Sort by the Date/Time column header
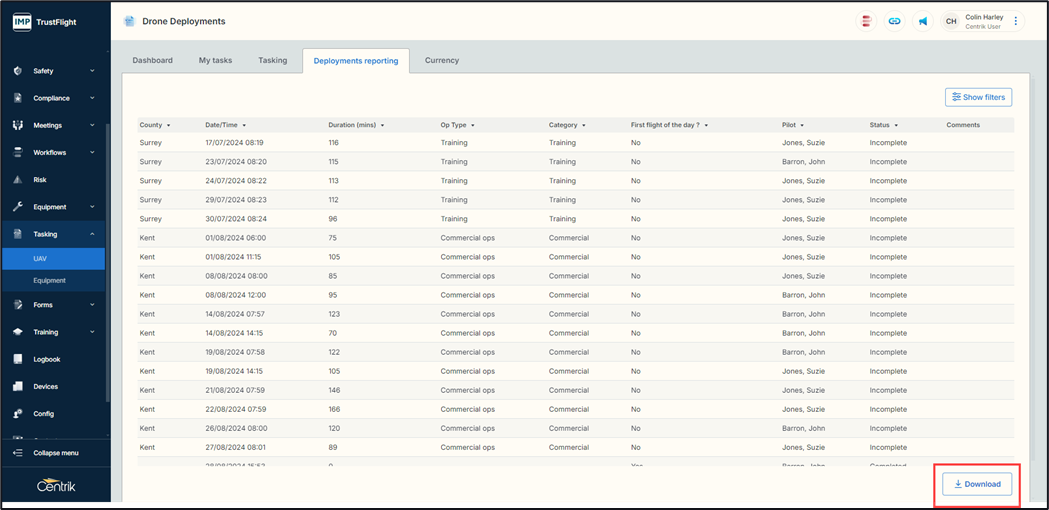This screenshot has width=1049, height=510. point(225,125)
